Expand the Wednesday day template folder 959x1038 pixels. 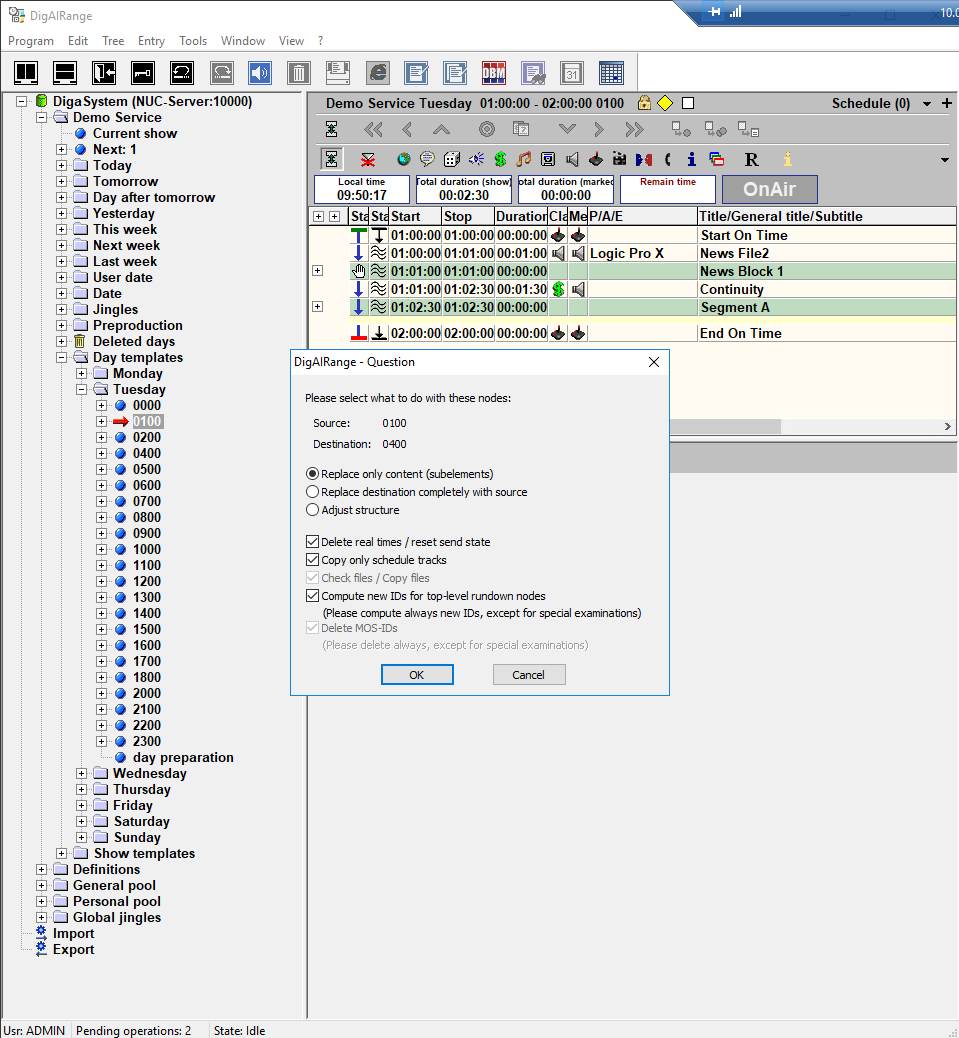82,773
